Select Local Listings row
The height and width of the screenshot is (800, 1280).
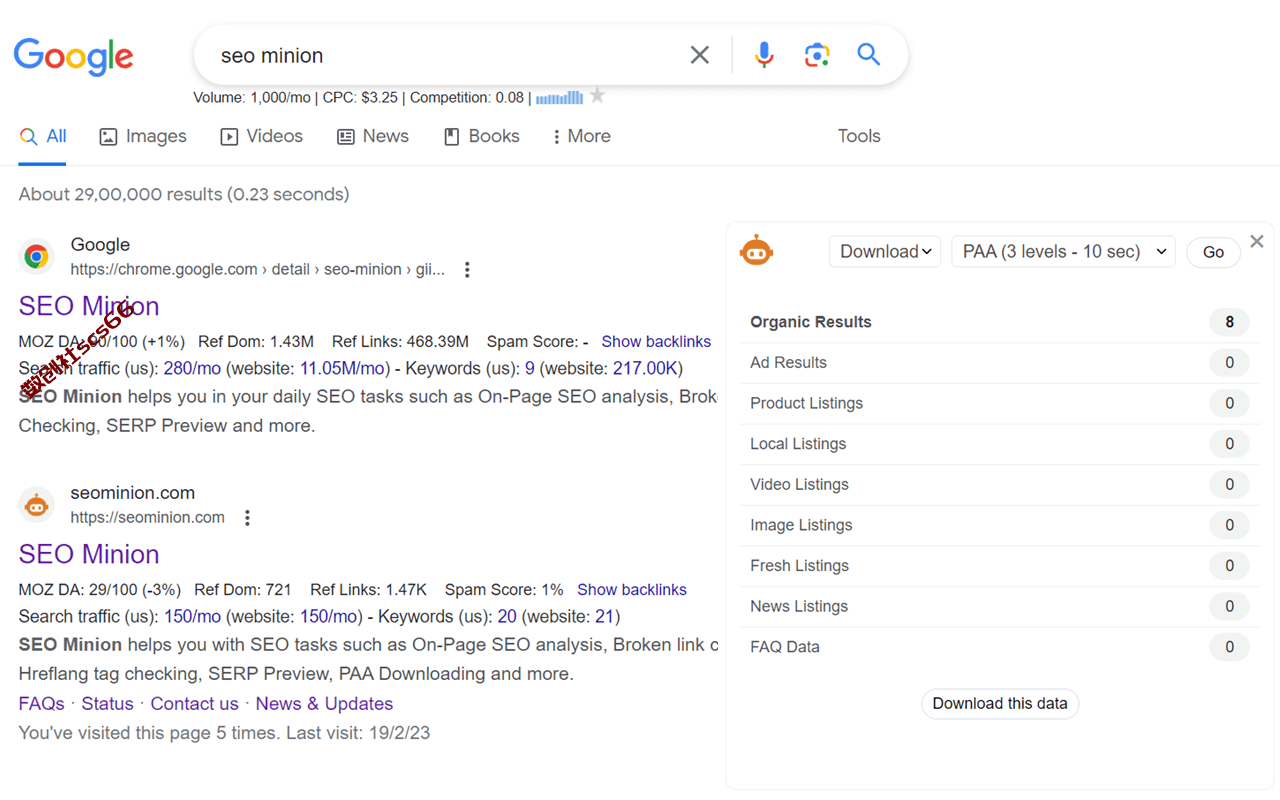(x=1000, y=444)
